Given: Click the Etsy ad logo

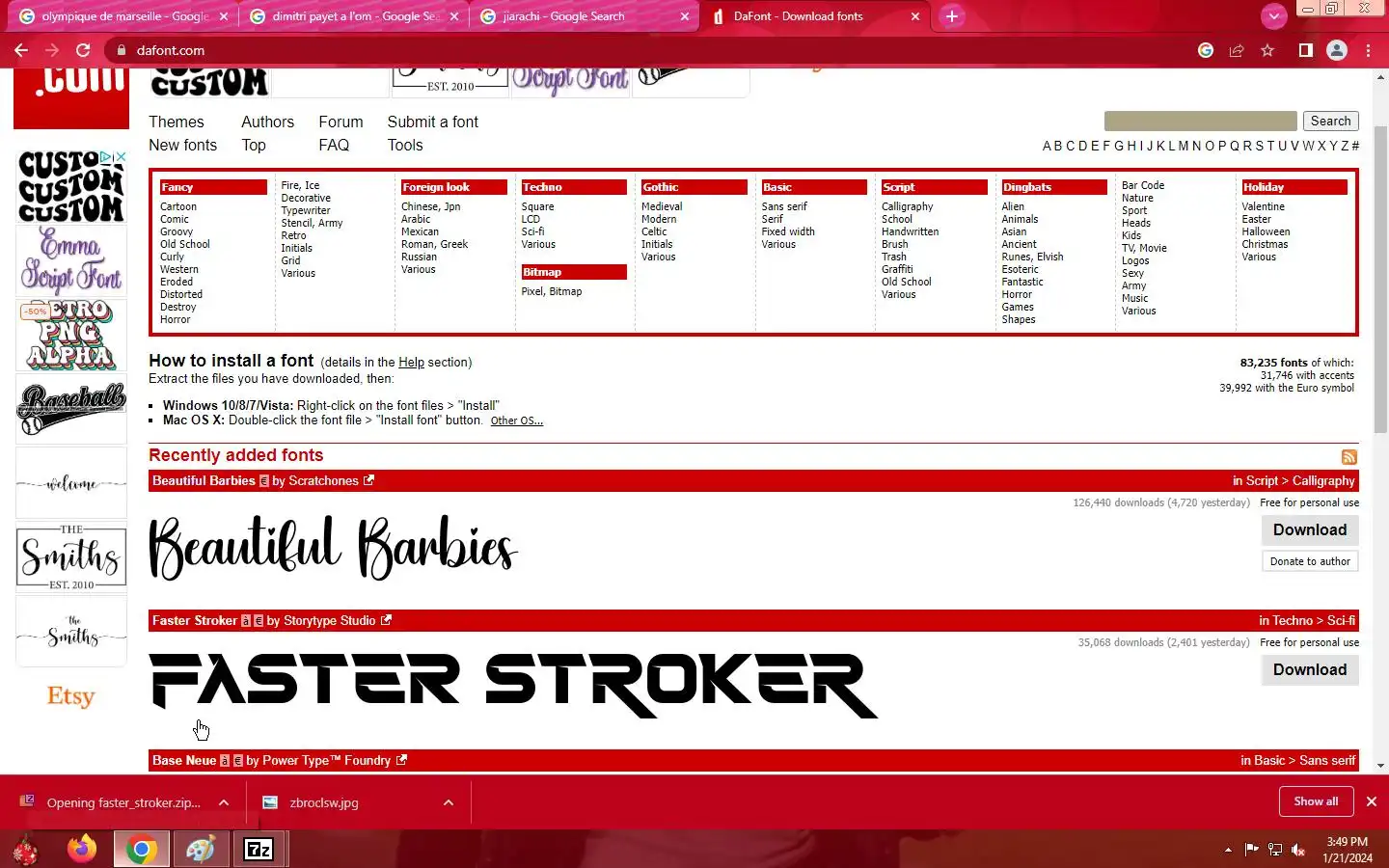Looking at the screenshot, I should tap(71, 696).
